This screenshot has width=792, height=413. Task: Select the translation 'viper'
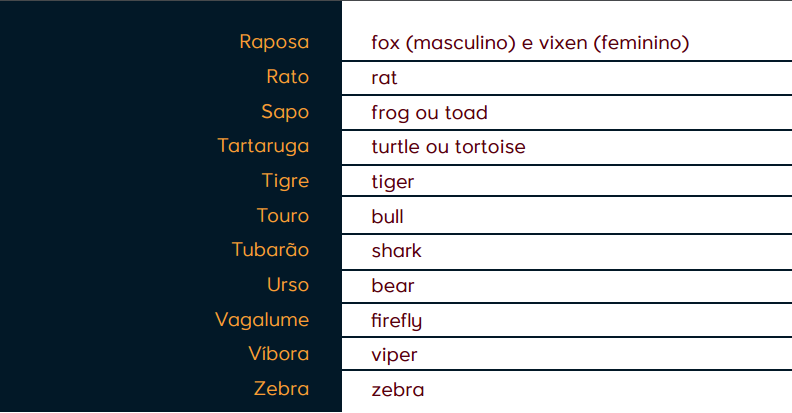394,355
